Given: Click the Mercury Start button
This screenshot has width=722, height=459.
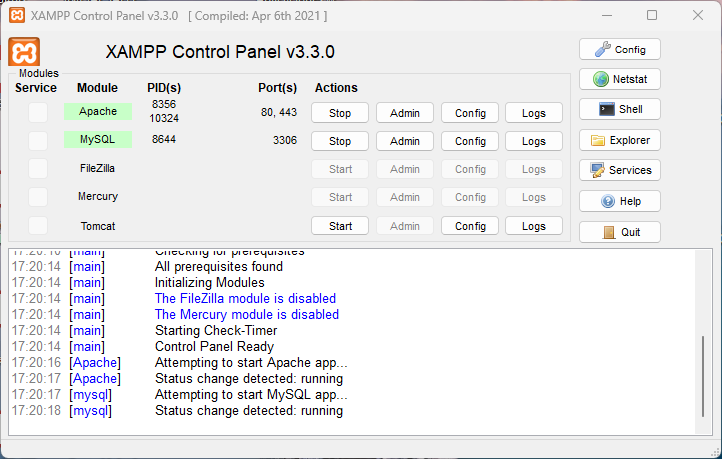Looking at the screenshot, I should (x=340, y=197).
